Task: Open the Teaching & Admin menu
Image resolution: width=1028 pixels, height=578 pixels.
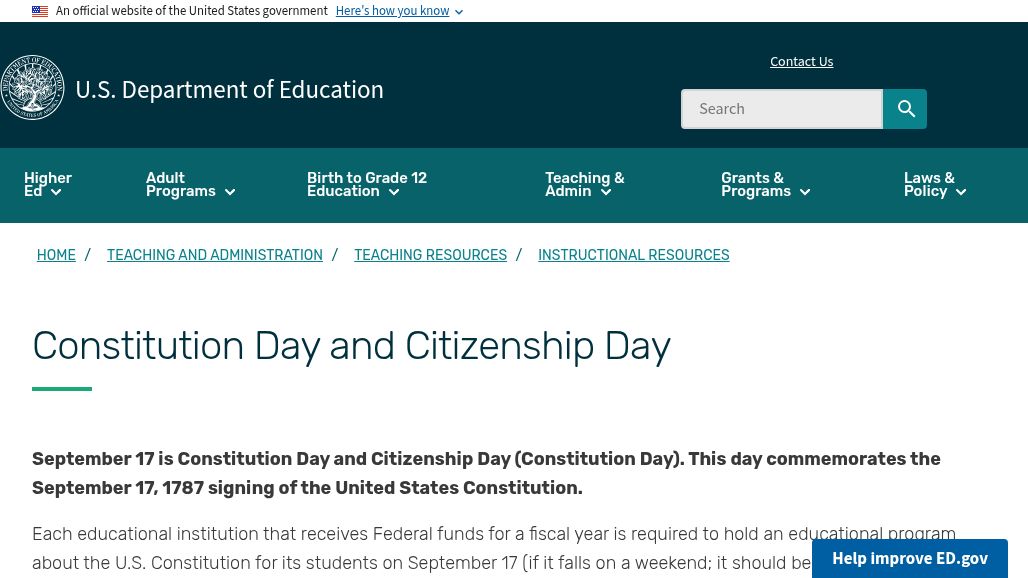Action: 584,184
